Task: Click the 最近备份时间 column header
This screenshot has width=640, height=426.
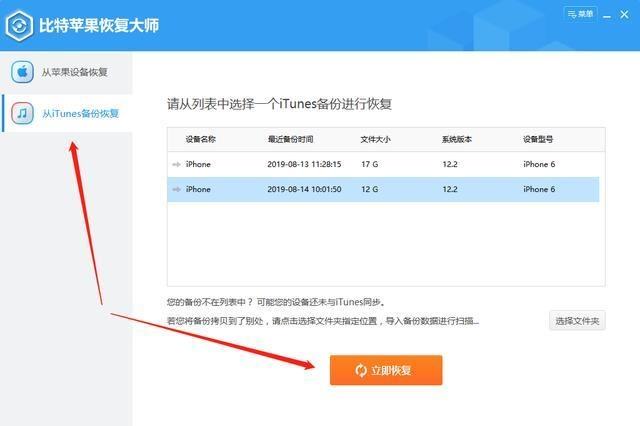Action: pos(290,140)
